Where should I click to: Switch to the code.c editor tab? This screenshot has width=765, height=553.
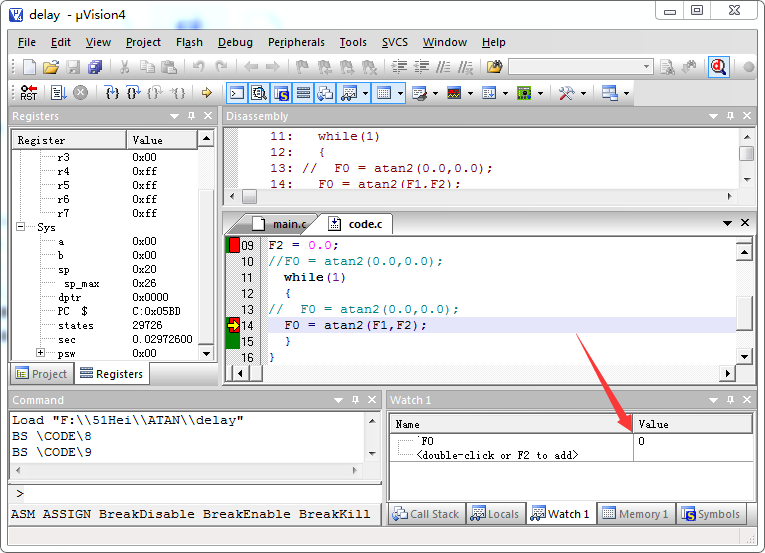coord(357,224)
